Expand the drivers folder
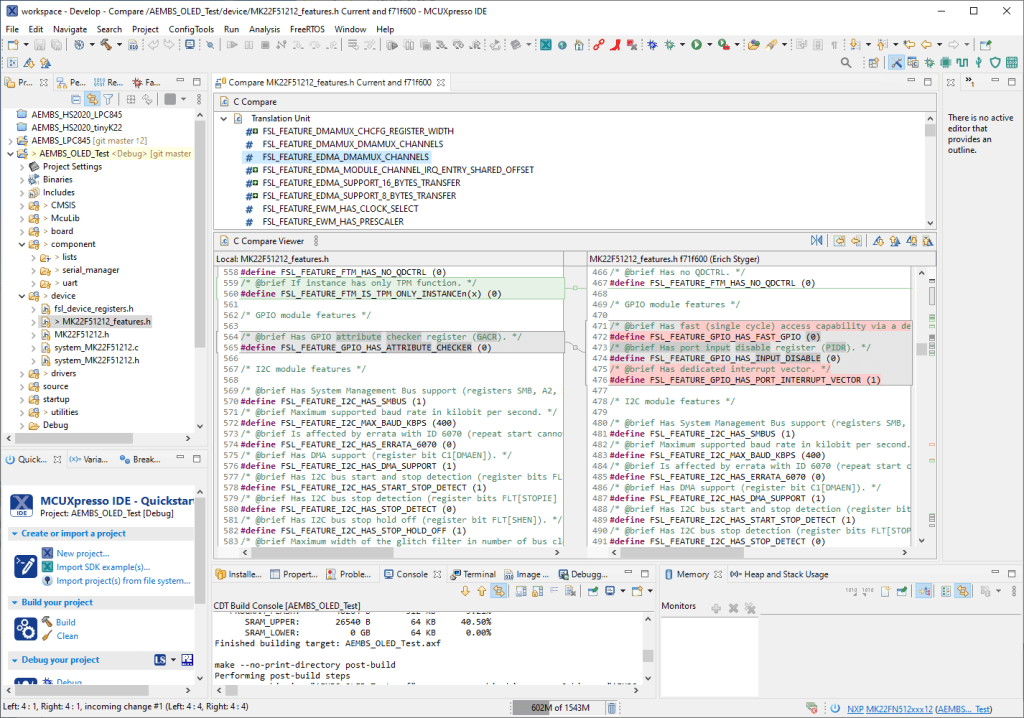The width and height of the screenshot is (1024, 718). point(23,374)
